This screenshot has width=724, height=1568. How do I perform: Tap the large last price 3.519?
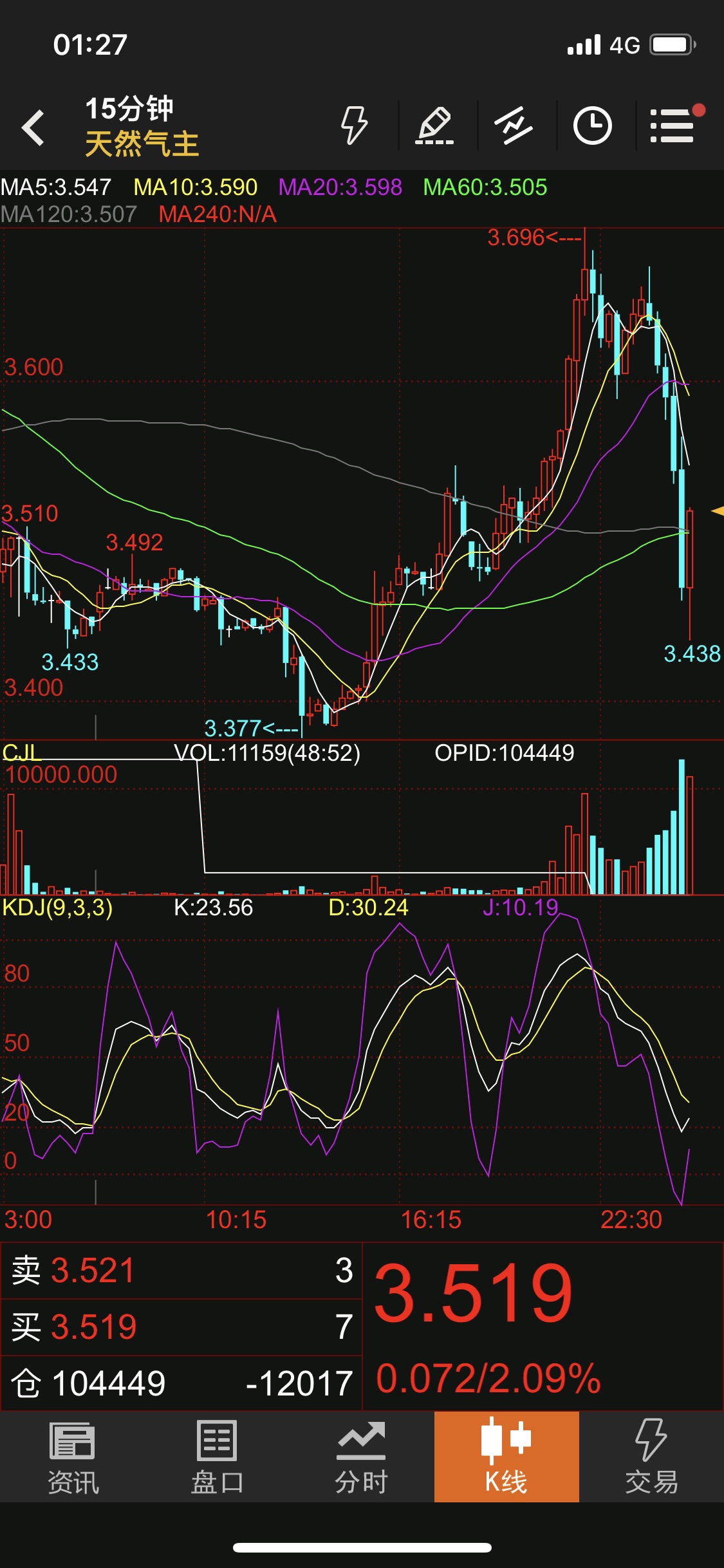tap(473, 1293)
